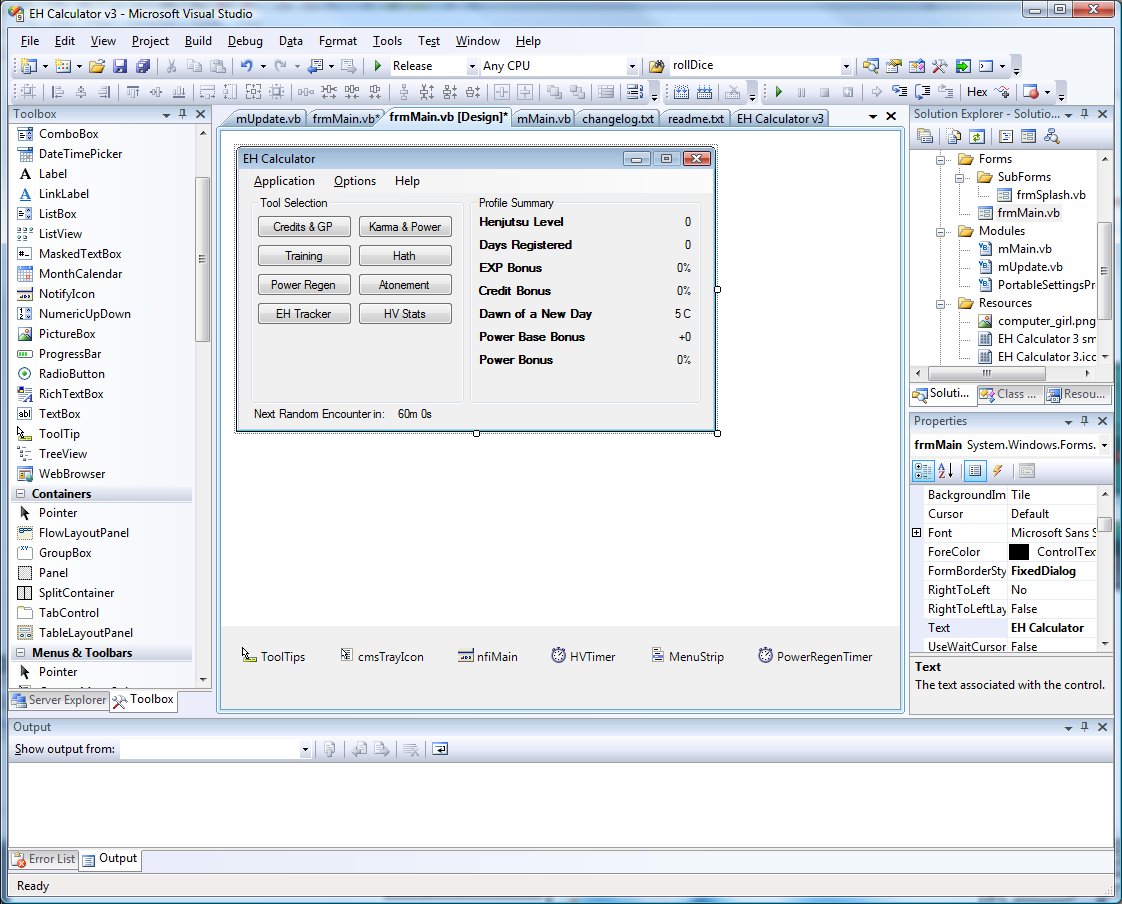1122x904 pixels.
Task: Click View Class Diagram in Solution Explorer
Action: click(x=1051, y=136)
